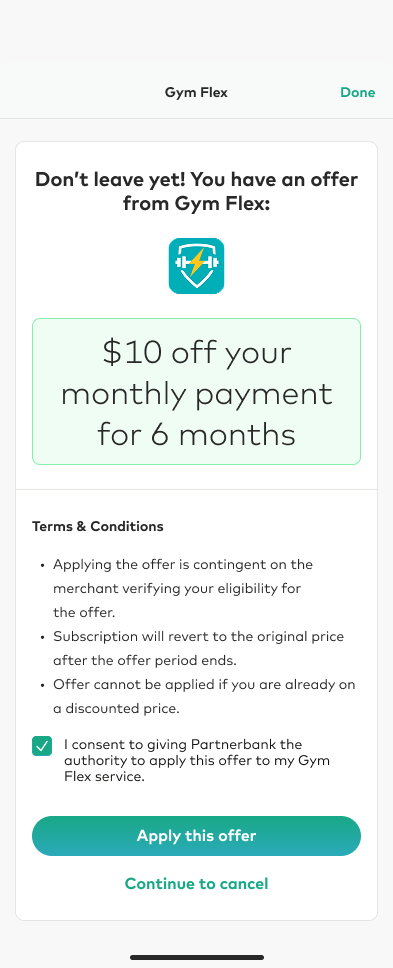Select the Gym Flex header title
This screenshot has width=393, height=968.
click(x=196, y=93)
